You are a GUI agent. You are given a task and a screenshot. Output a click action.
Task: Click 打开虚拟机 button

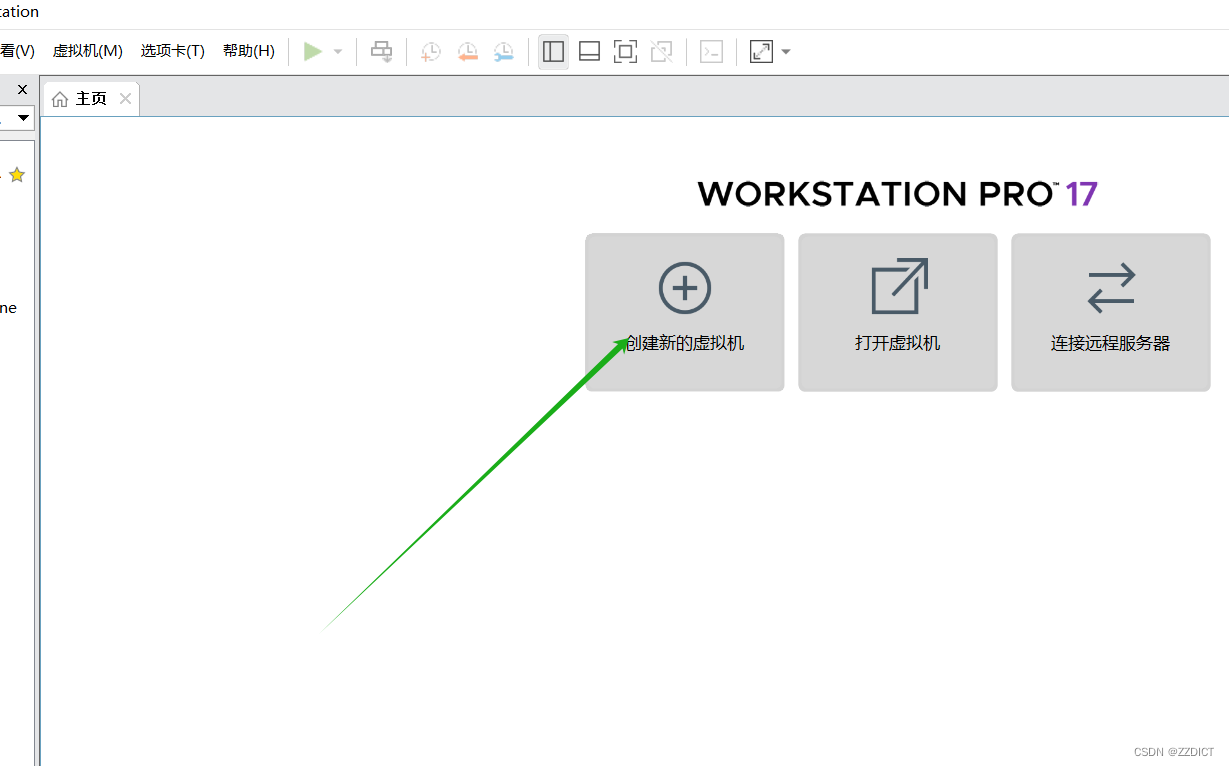pos(898,312)
